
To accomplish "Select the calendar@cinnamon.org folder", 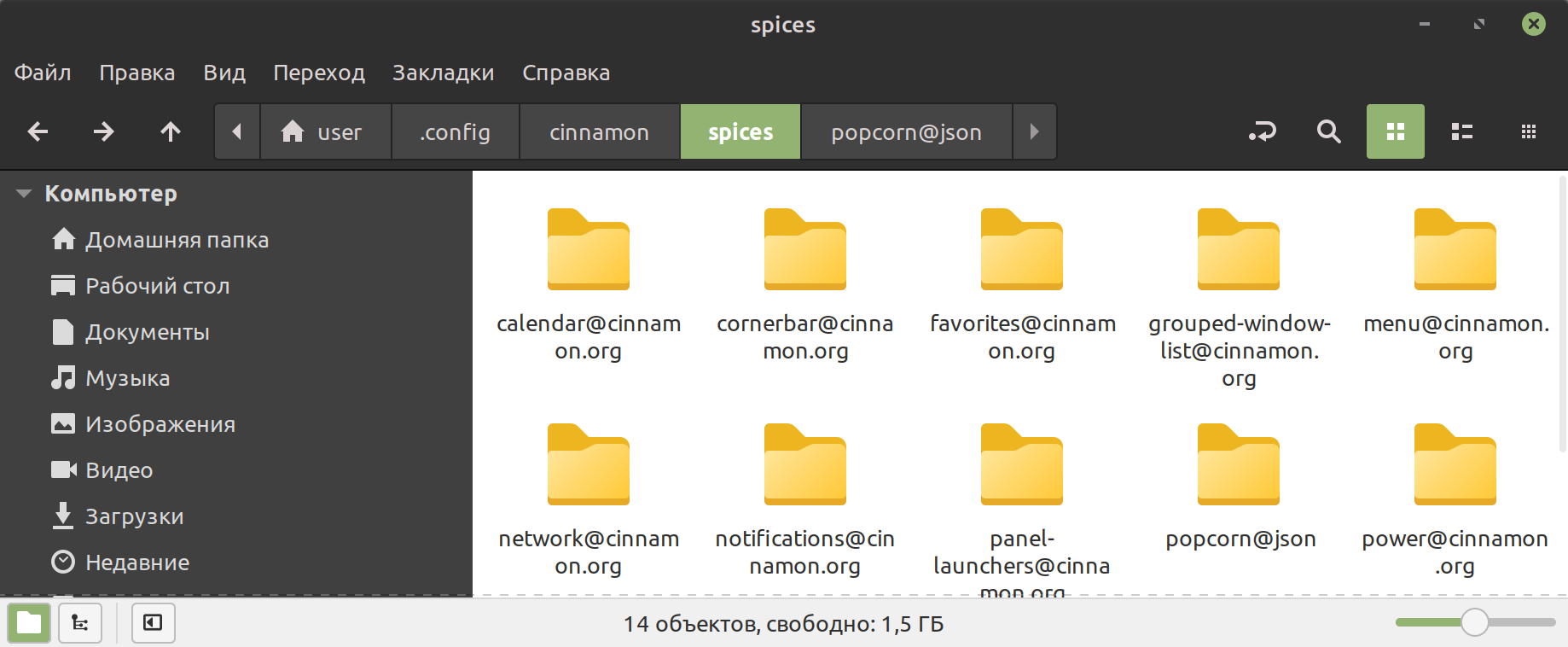I will (589, 286).
